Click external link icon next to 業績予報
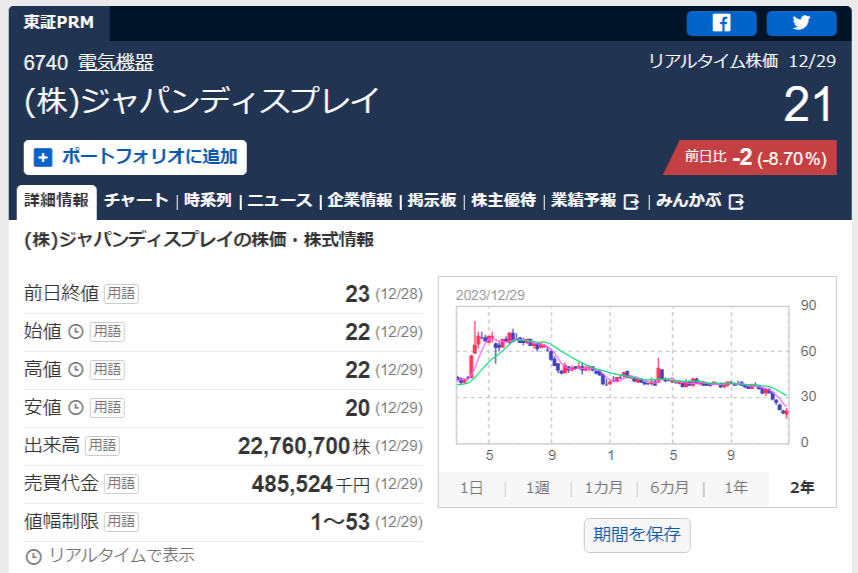Viewport: 858px width, 573px height. [631, 201]
